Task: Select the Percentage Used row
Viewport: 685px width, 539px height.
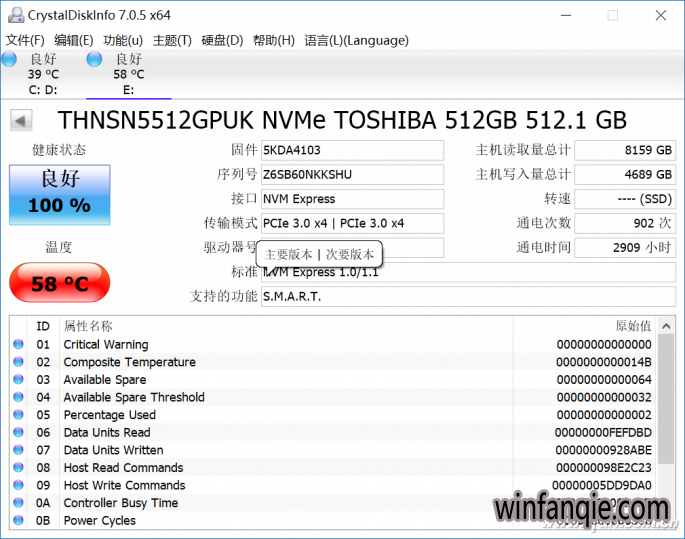Action: 333,415
